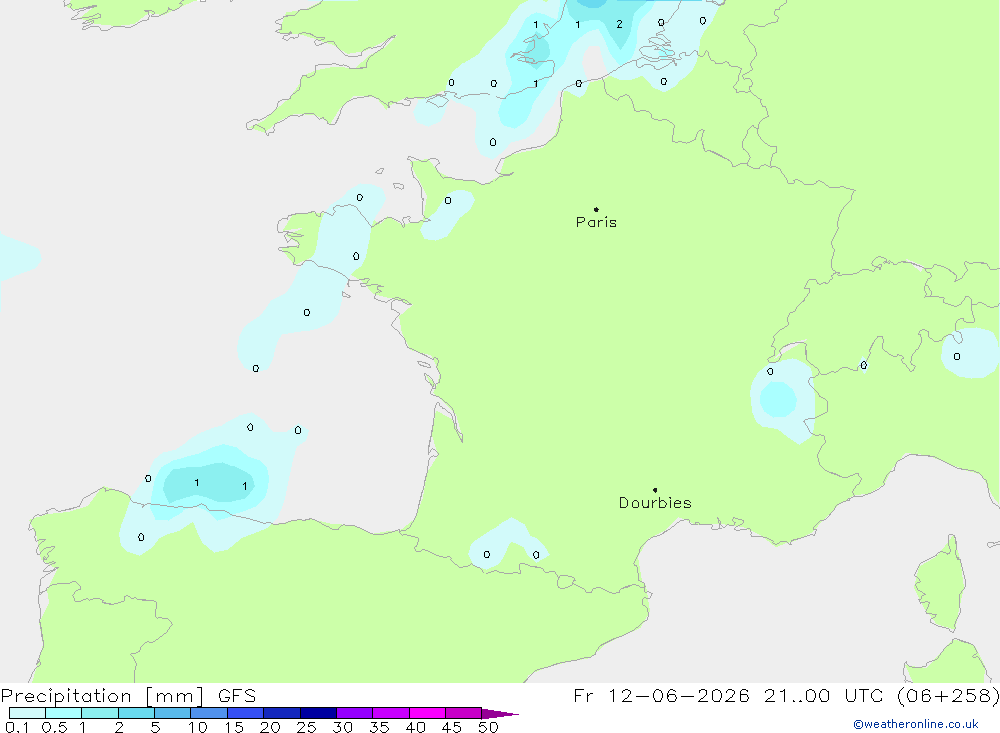This screenshot has width=1000, height=733.
Task: Click the Dourbies town label
Action: pos(655,503)
